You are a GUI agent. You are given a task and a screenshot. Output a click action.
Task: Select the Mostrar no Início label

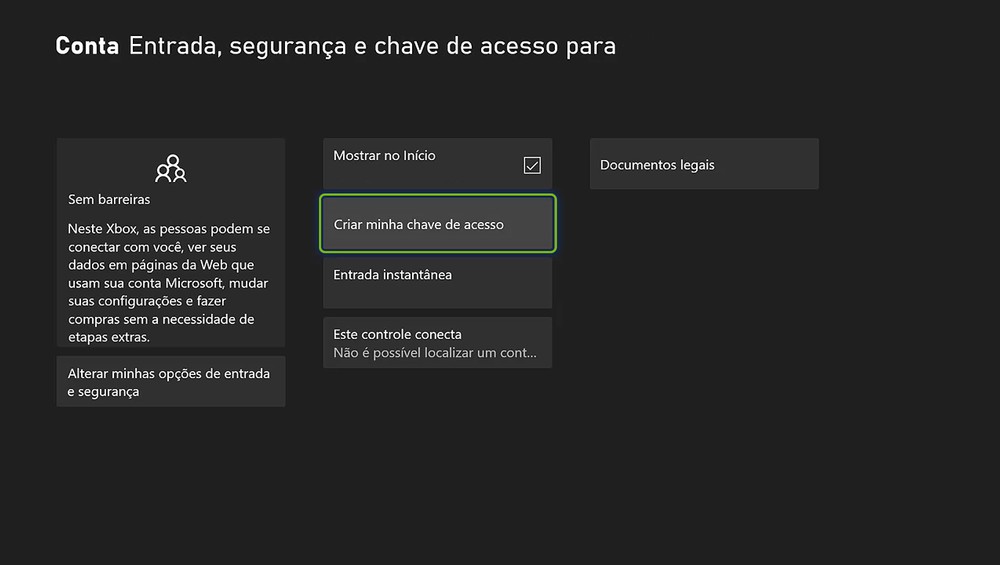click(x=384, y=156)
